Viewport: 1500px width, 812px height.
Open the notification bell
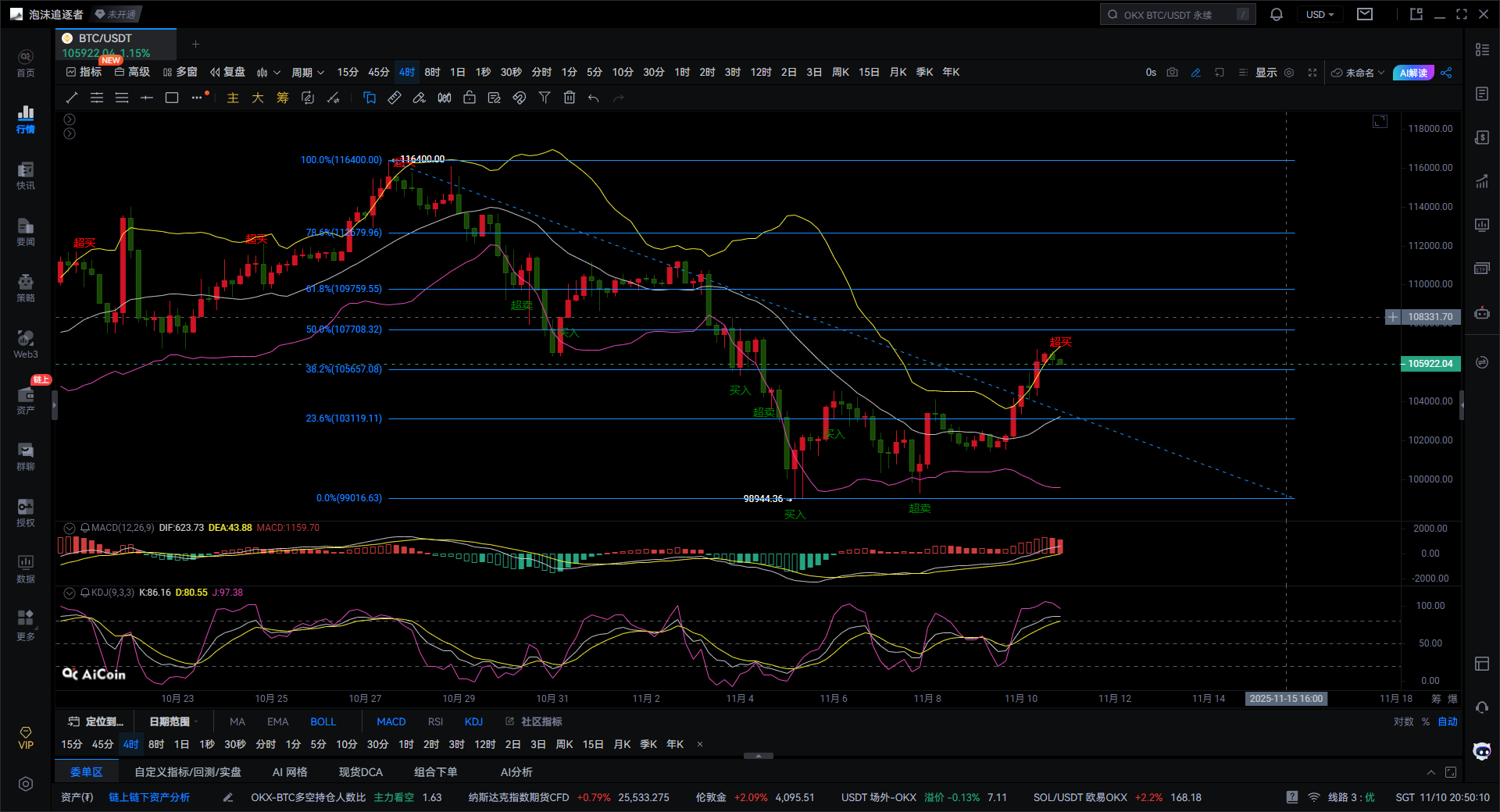(1277, 15)
